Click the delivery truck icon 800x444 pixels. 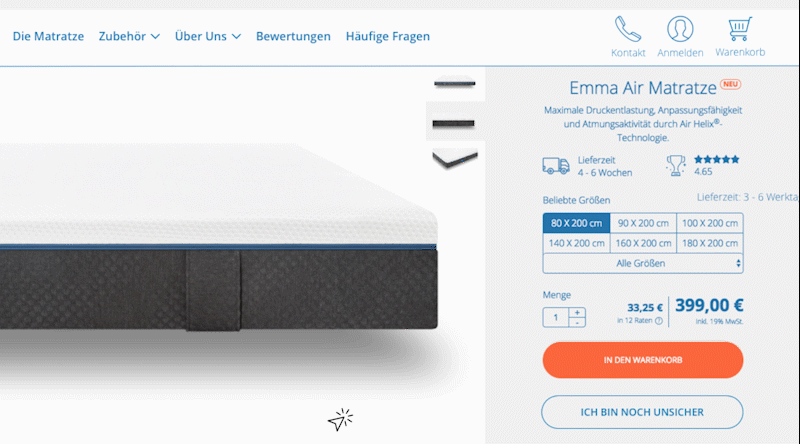pyautogui.click(x=556, y=166)
